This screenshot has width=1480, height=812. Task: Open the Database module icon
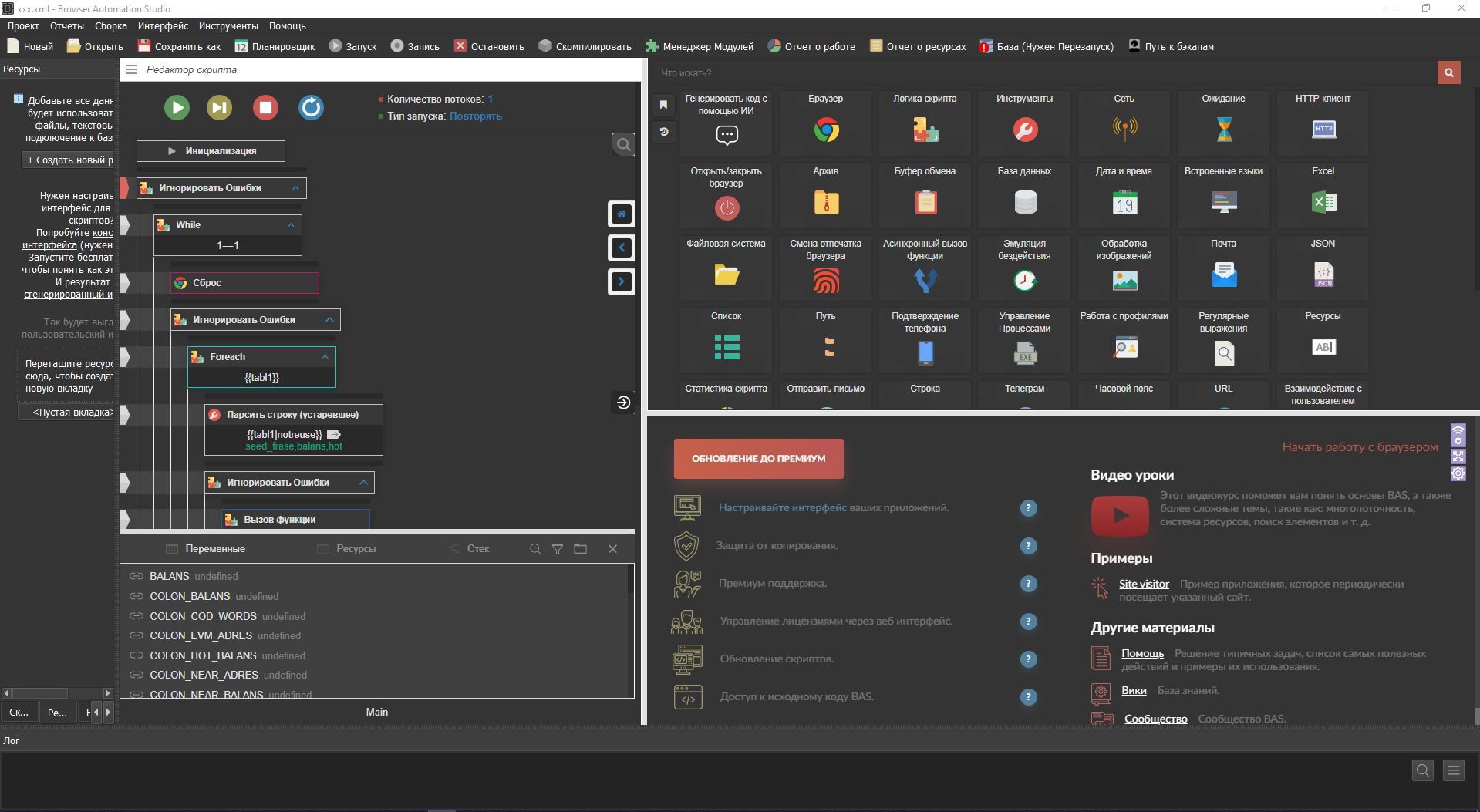[x=1024, y=202]
